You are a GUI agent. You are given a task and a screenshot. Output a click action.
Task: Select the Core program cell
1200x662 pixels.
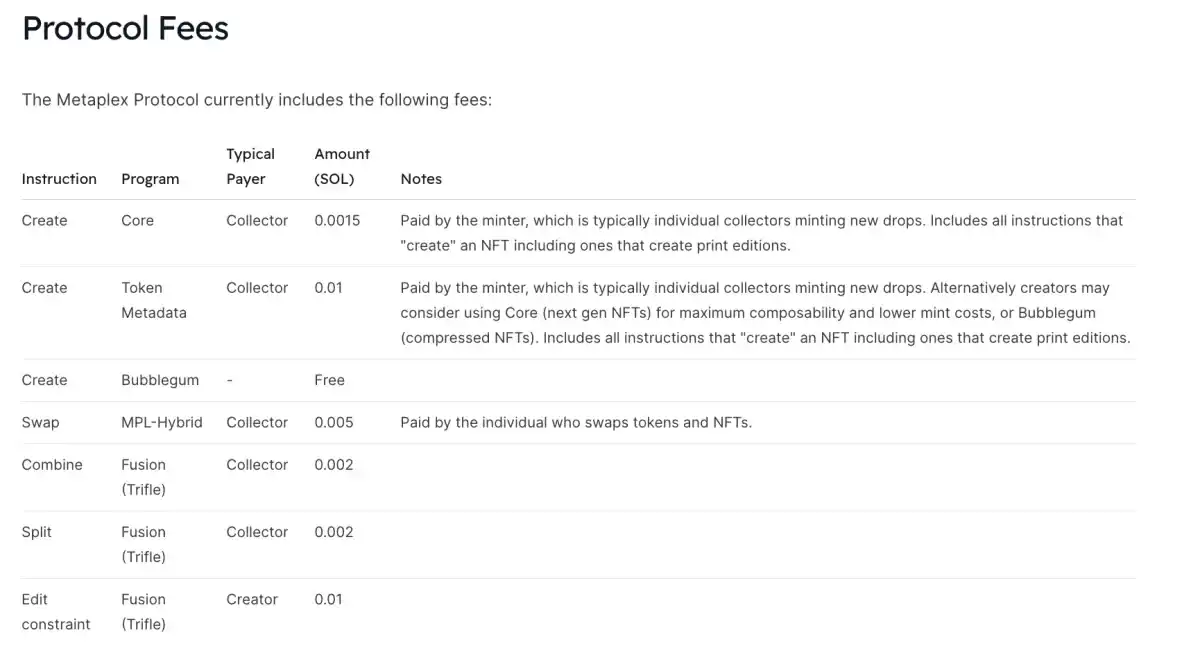coord(138,220)
